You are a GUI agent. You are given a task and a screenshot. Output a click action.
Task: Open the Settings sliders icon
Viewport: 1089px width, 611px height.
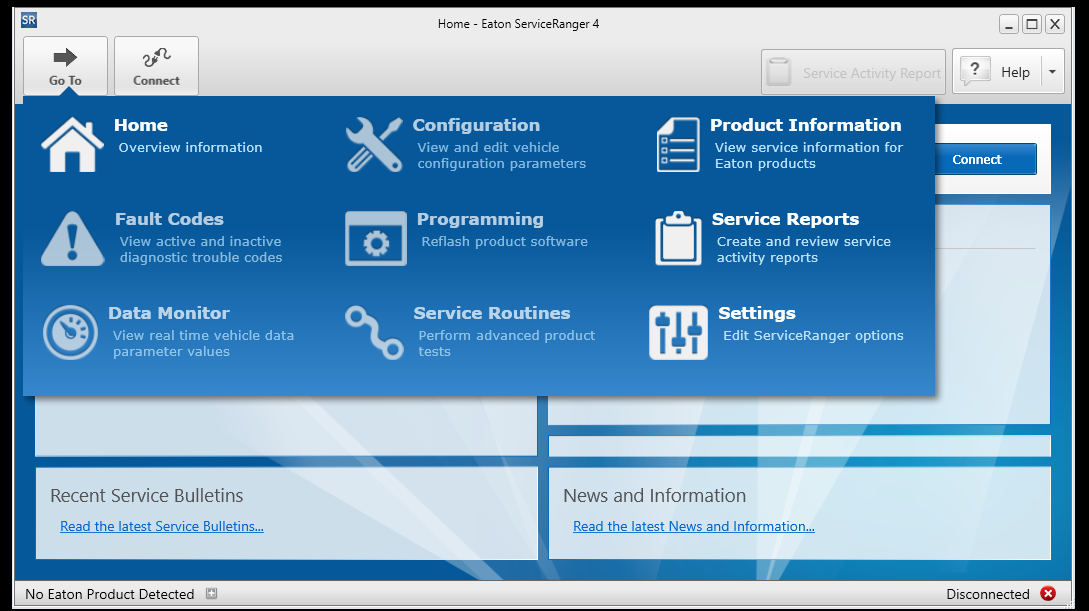point(678,333)
